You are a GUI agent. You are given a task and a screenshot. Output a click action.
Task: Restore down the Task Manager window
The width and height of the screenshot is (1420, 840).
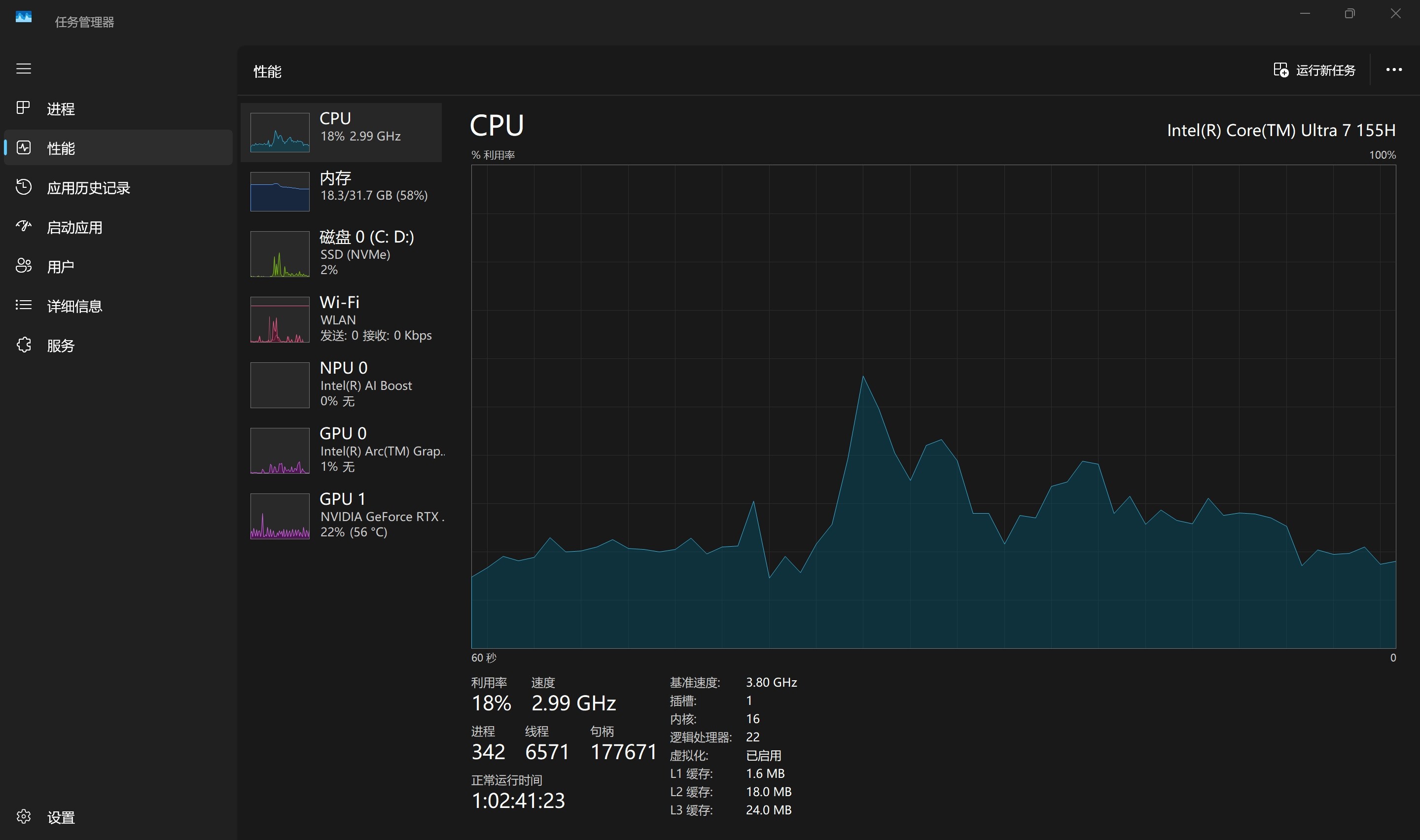coord(1350,14)
